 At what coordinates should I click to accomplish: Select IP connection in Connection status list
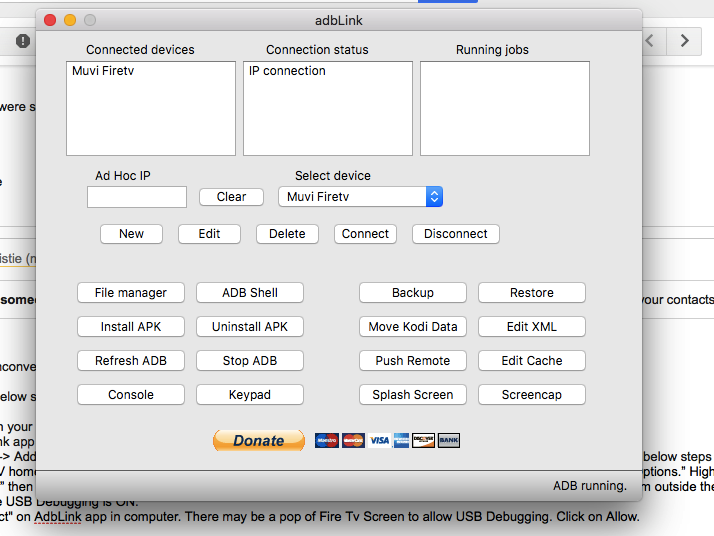[x=287, y=71]
